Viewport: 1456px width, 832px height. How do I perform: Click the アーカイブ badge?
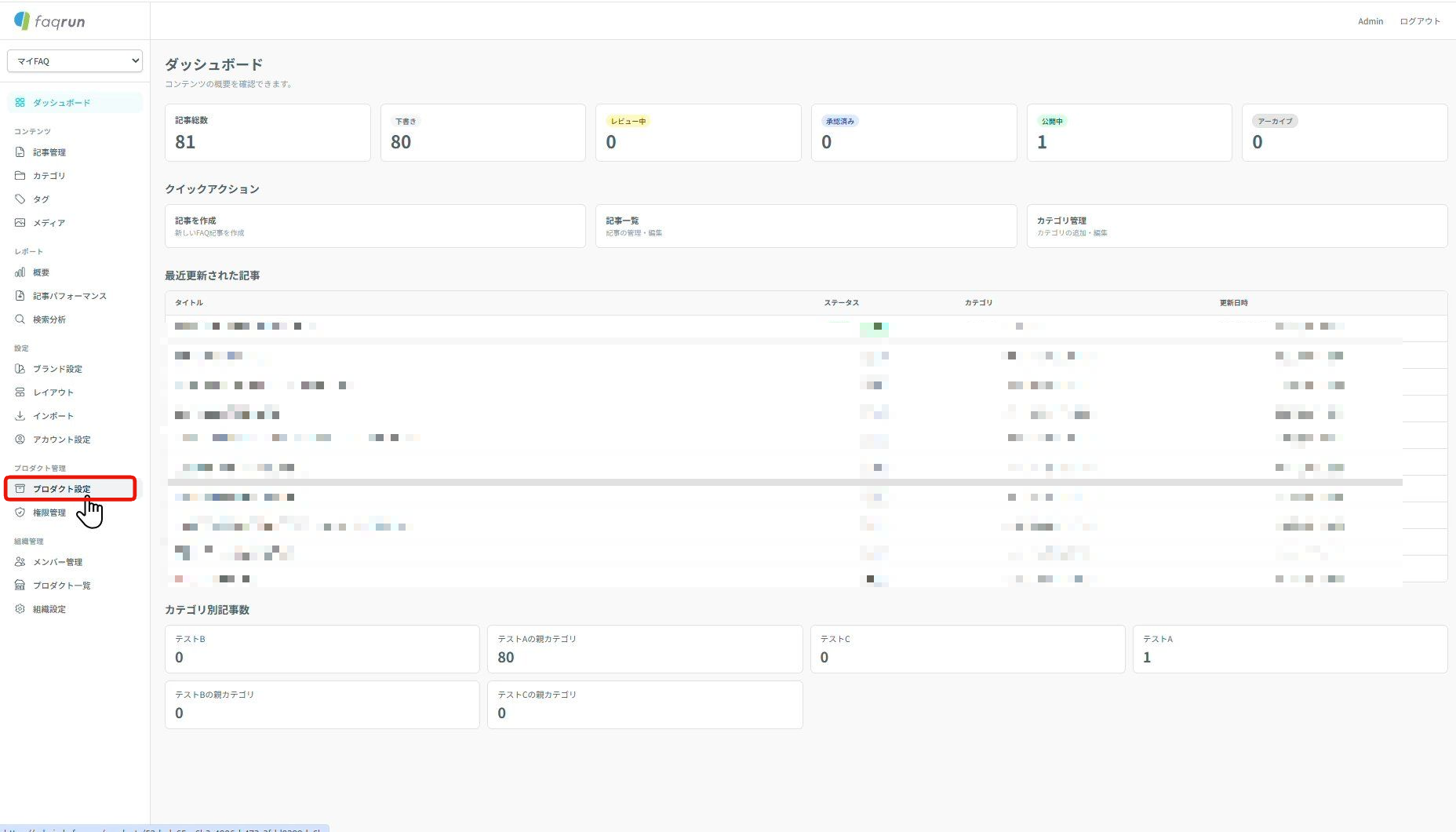tap(1275, 121)
